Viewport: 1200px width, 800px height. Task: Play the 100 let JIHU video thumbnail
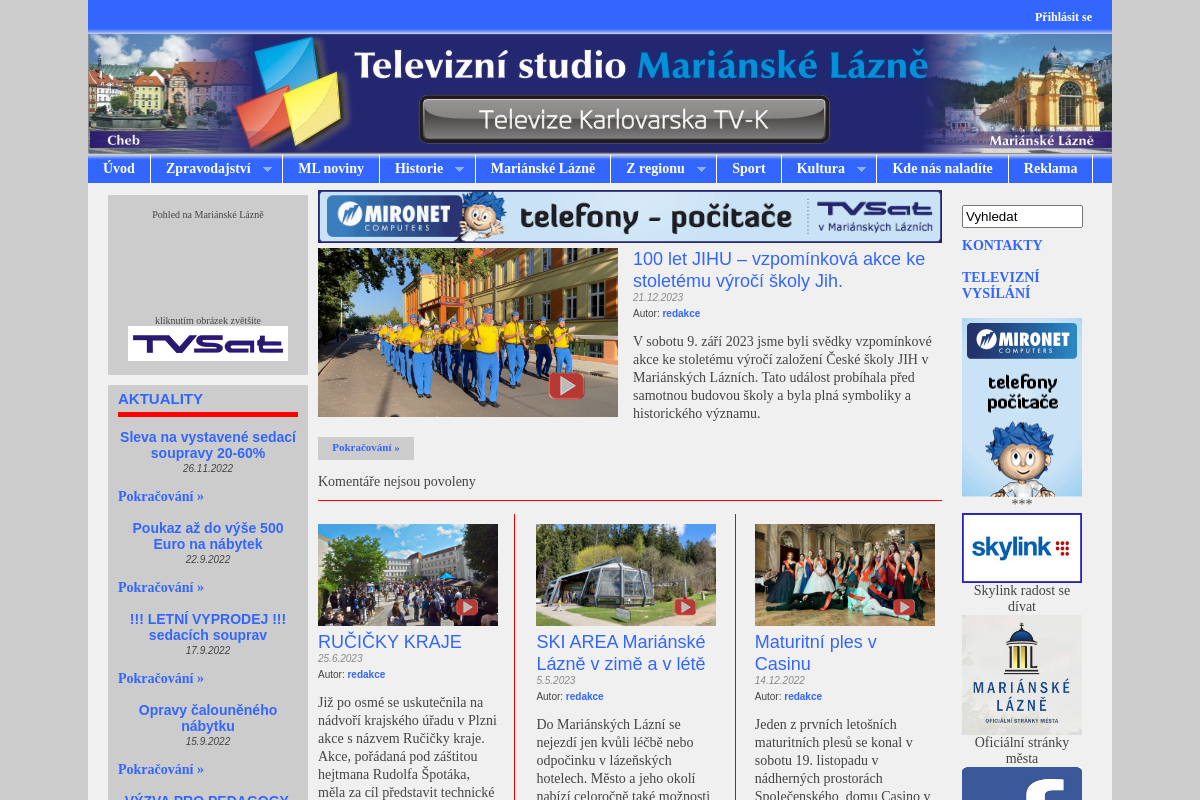[x=566, y=385]
